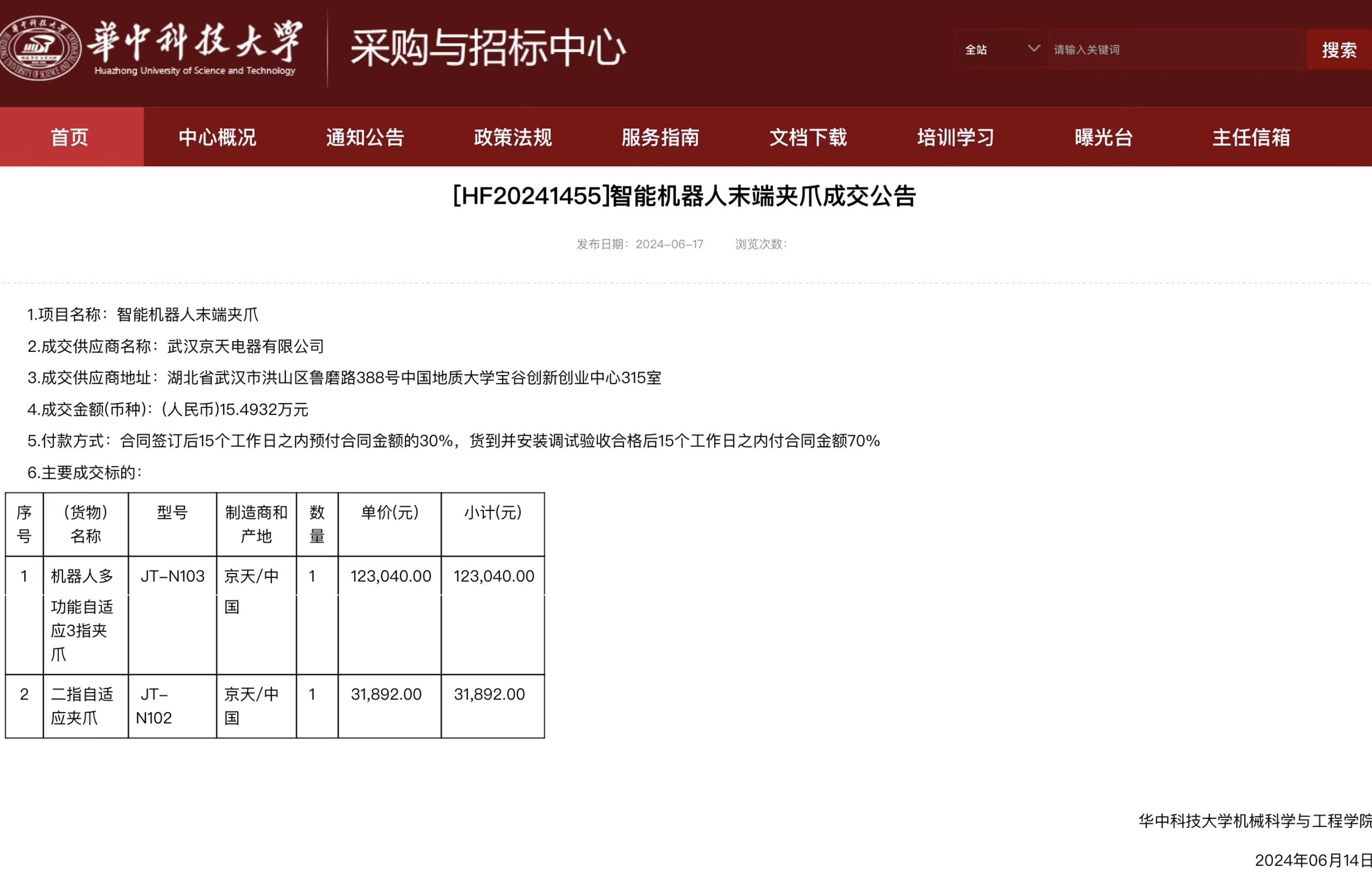Click the 单价(元) column header

(390, 524)
